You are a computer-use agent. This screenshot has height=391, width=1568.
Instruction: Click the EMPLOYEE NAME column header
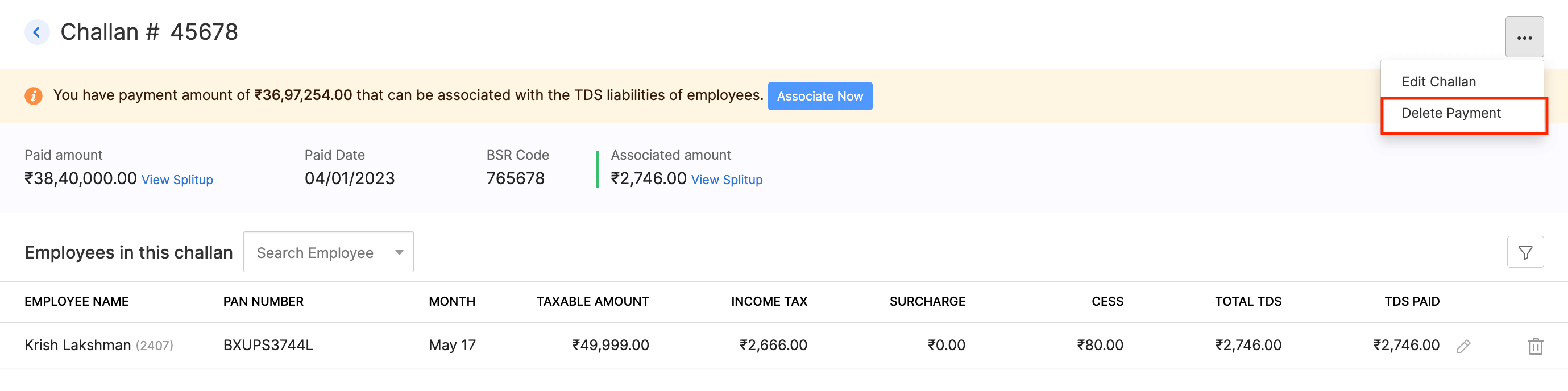pos(77,302)
